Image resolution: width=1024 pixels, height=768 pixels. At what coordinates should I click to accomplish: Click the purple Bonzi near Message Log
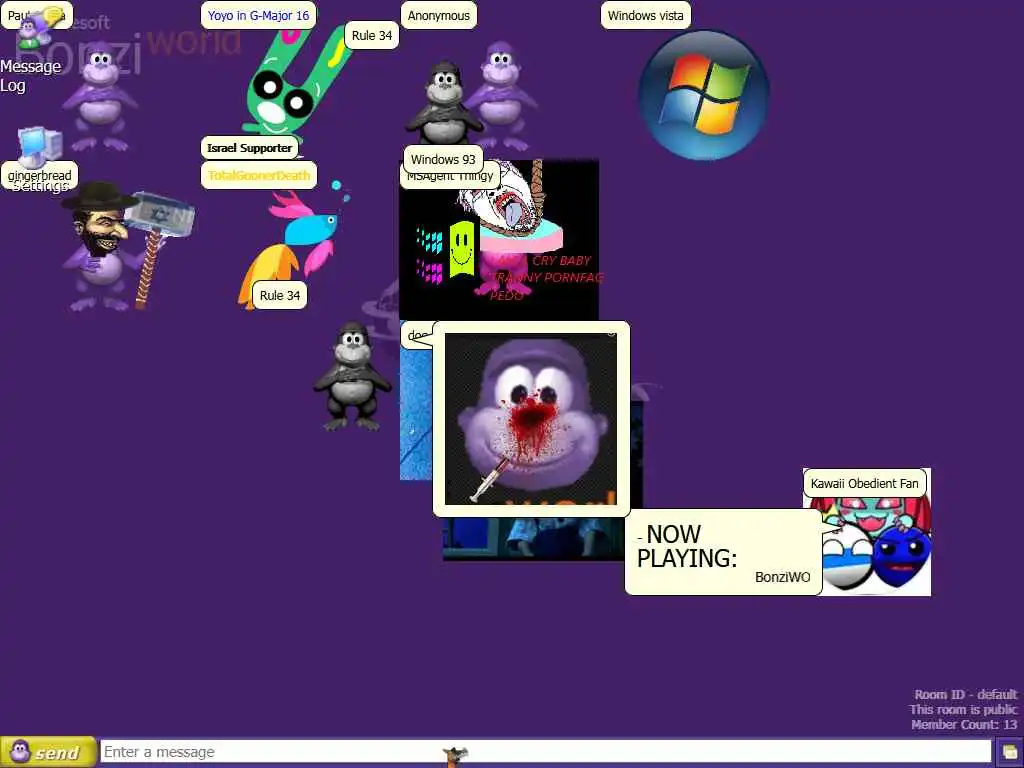tap(100, 98)
